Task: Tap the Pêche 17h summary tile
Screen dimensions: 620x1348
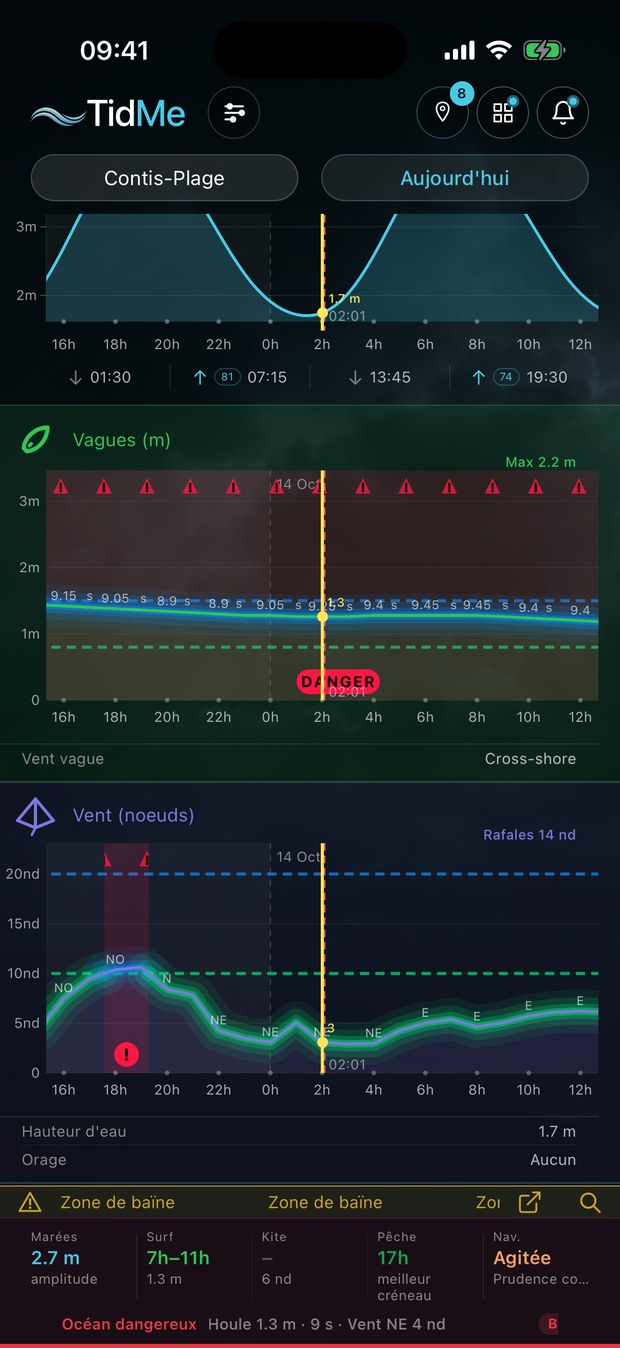Action: pos(423,1266)
